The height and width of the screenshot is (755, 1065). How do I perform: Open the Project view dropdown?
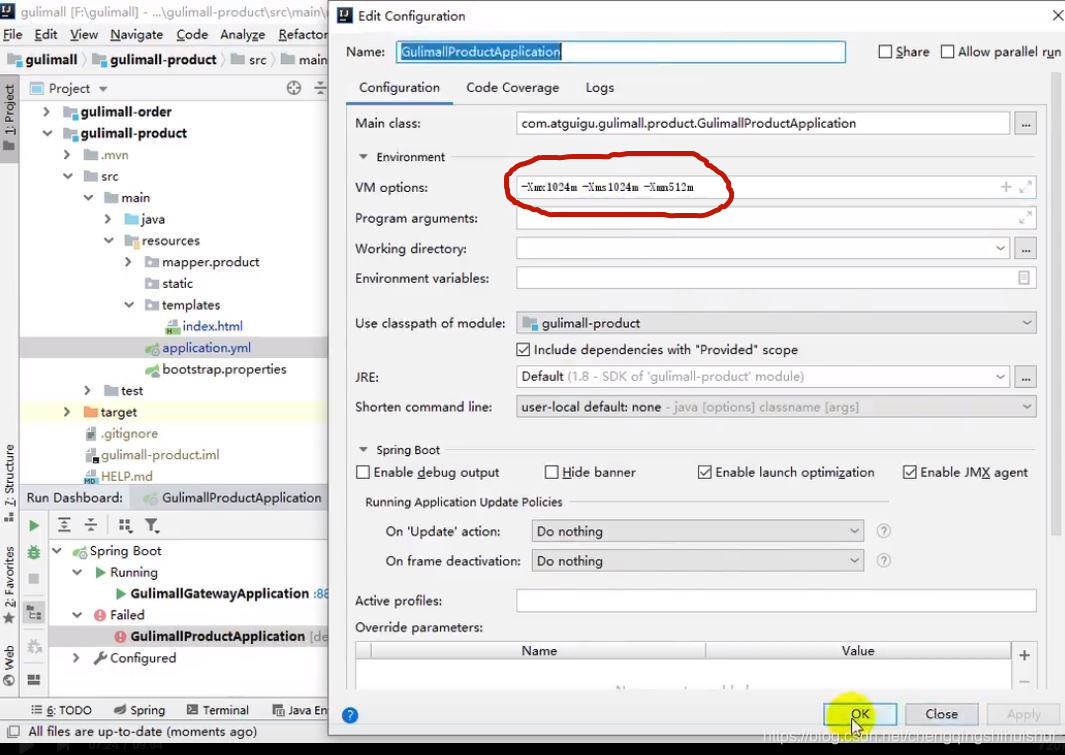tap(103, 89)
